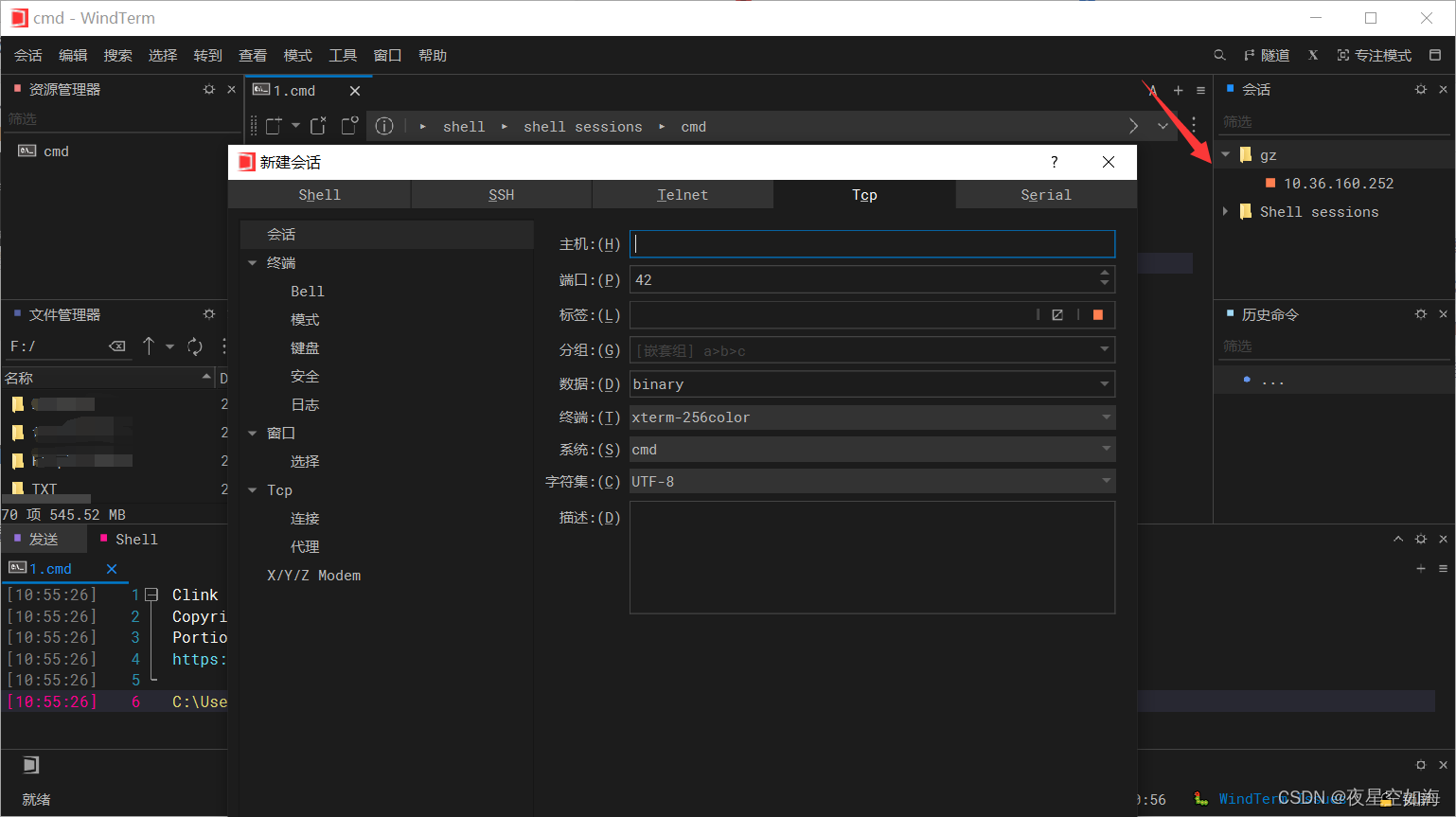Close the 新建会话 dialog

pyautogui.click(x=1109, y=162)
